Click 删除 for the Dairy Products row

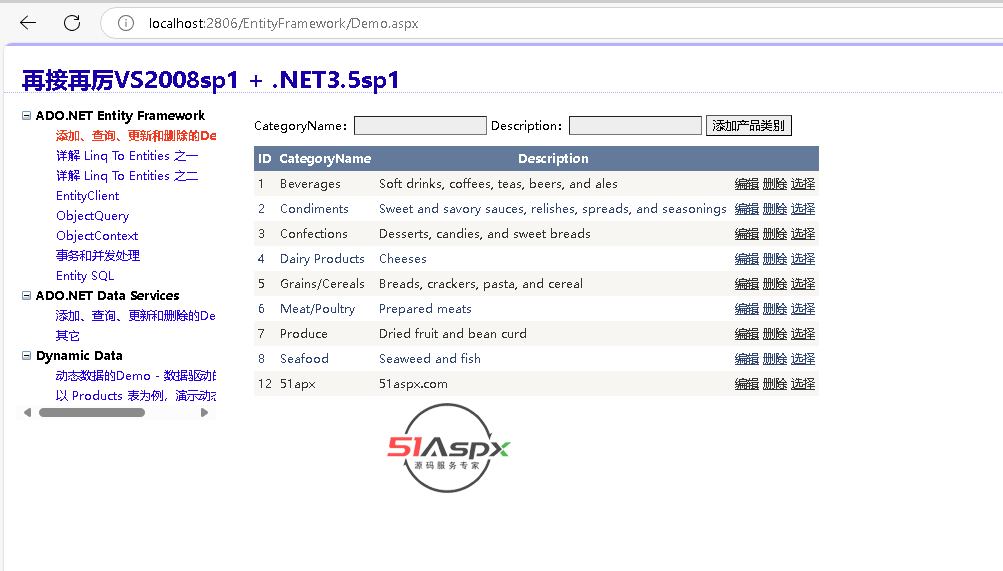click(x=775, y=259)
